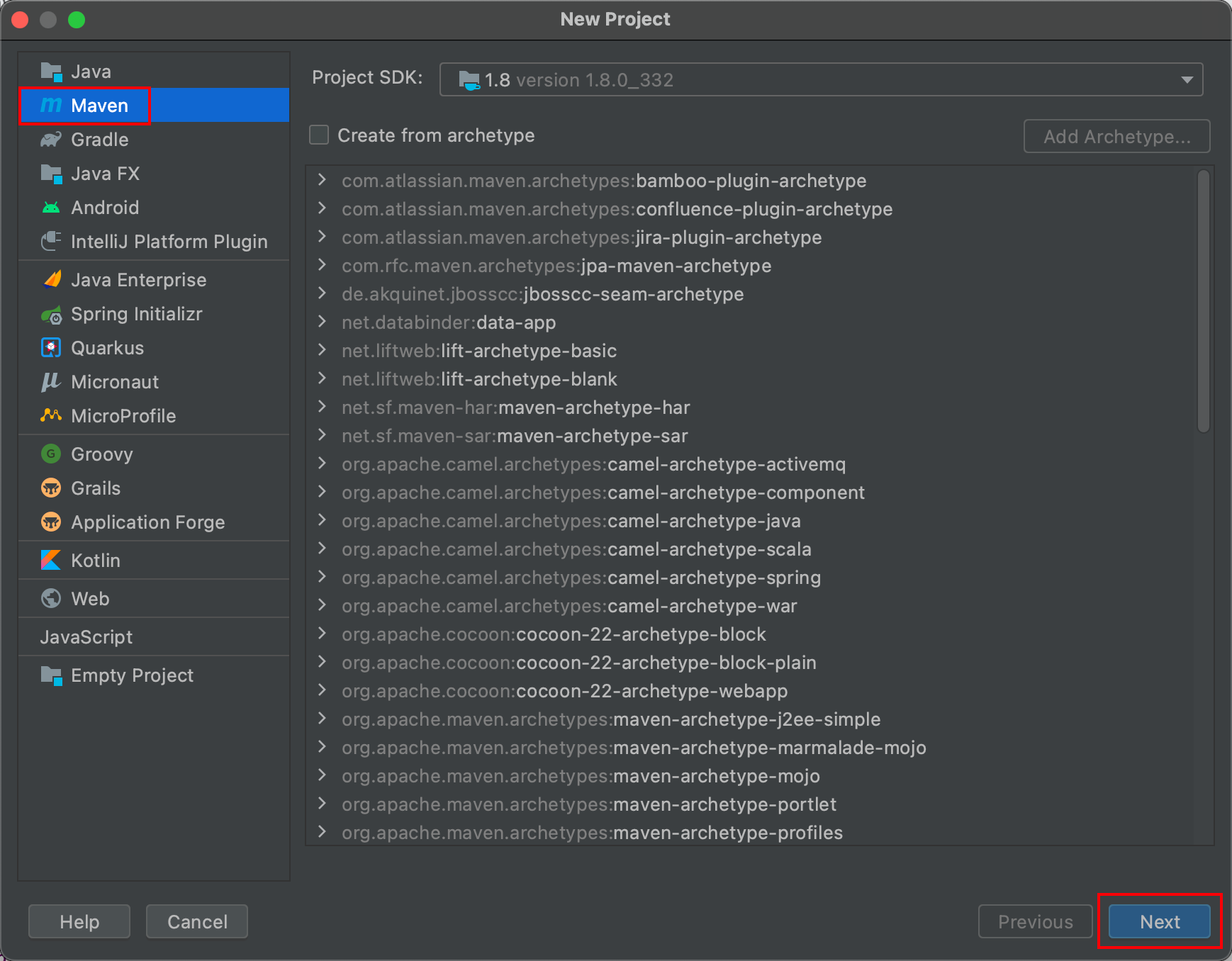Select maven-archetype-sar row
This screenshot has height=961, width=1232.
[x=750, y=436]
